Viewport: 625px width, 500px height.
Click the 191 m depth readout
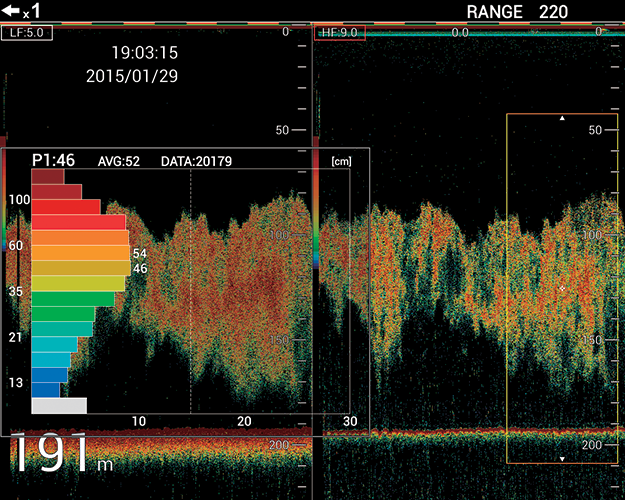click(62, 456)
